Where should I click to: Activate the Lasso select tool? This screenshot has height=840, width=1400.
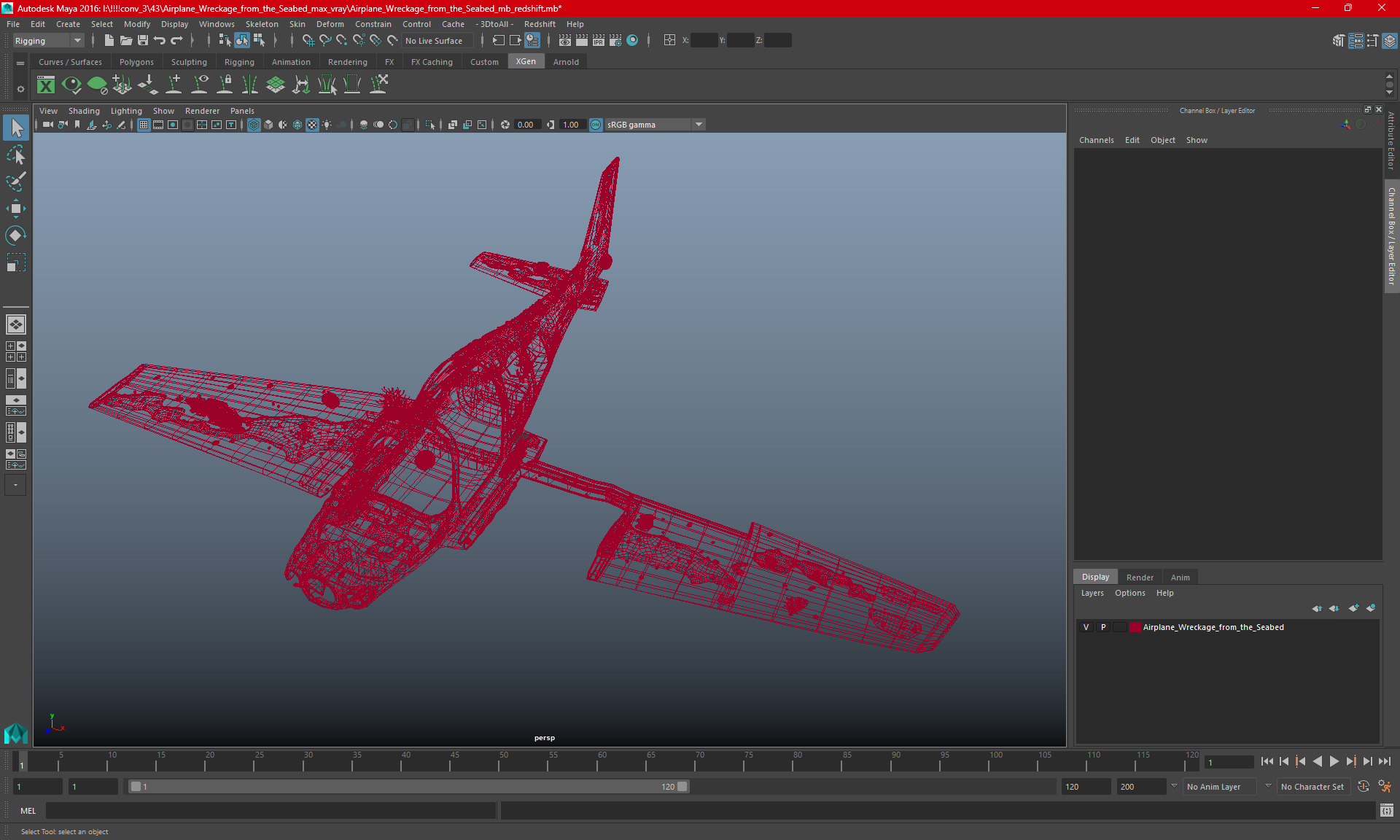[16, 155]
